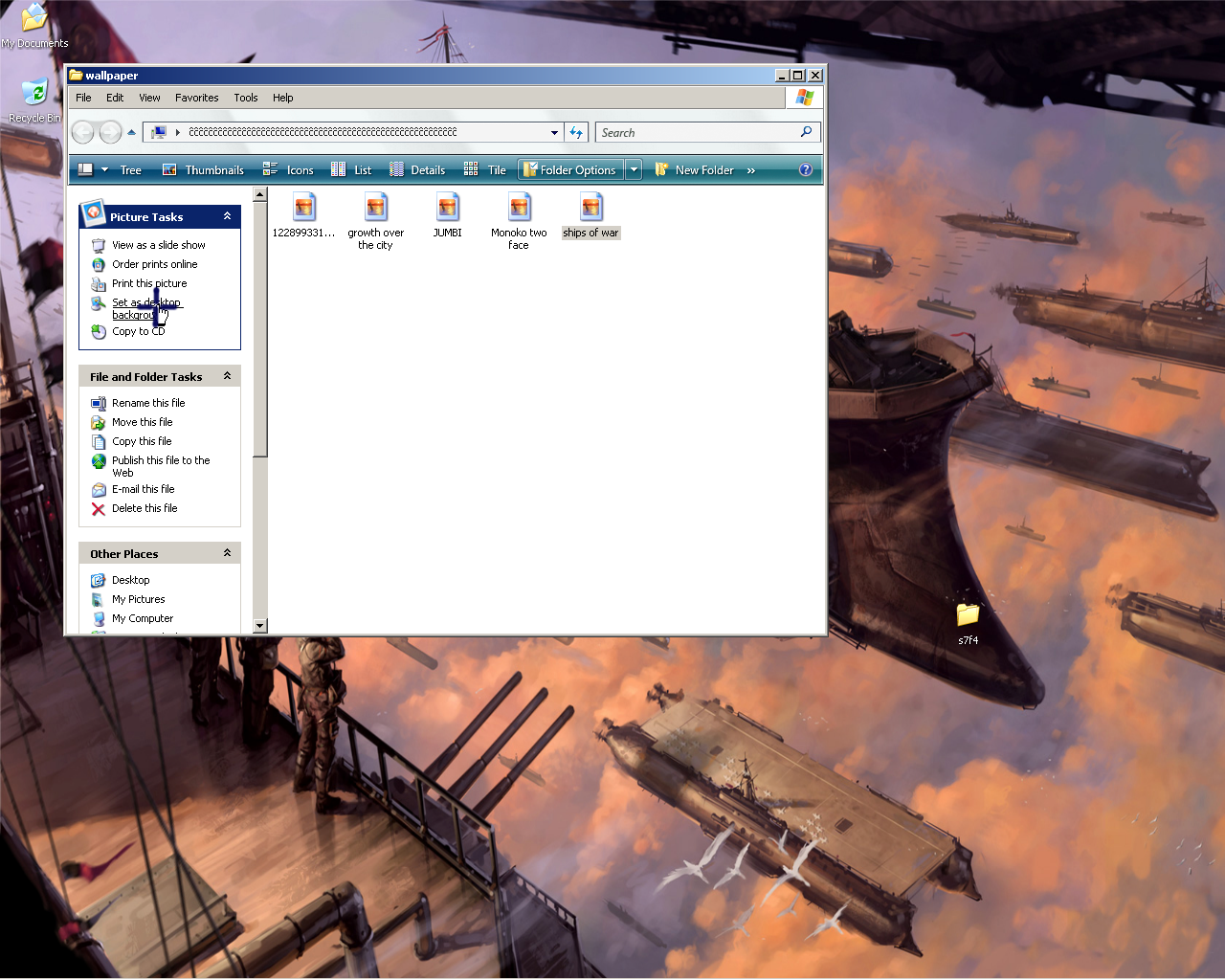1225x980 pixels.
Task: Open the help question mark icon
Action: 806,170
